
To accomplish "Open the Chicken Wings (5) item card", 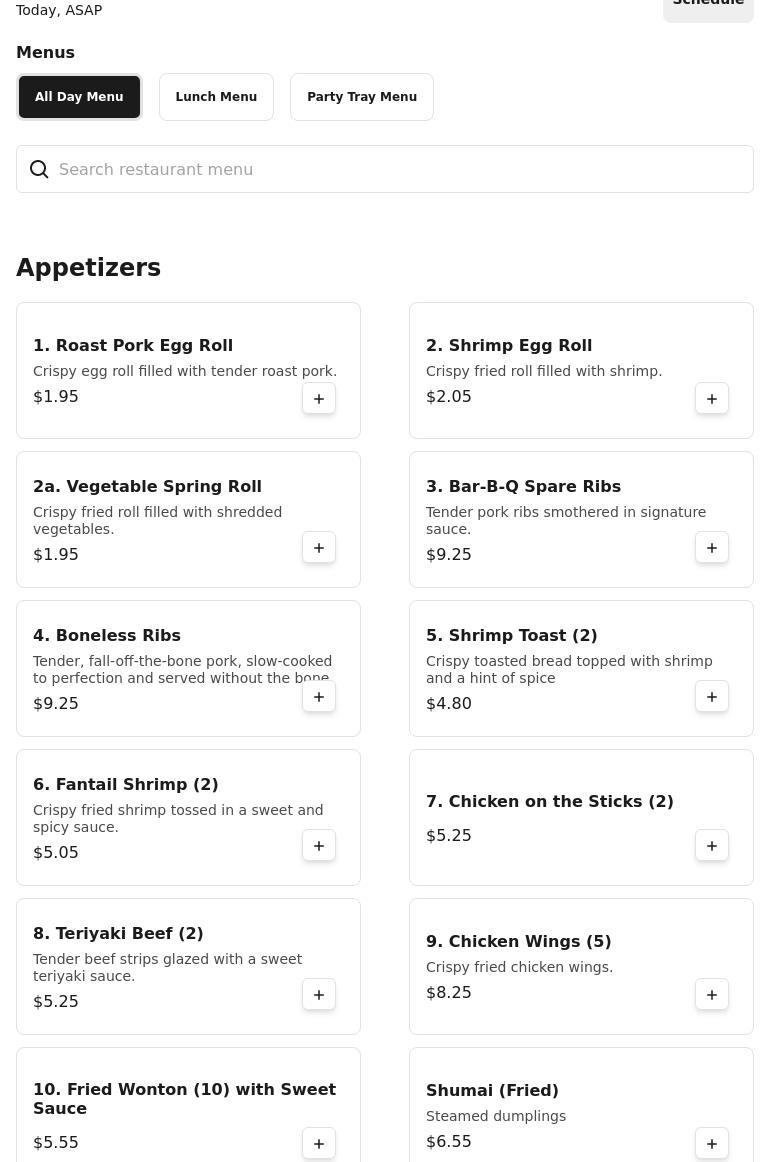I will pyautogui.click(x=560, y=965).
